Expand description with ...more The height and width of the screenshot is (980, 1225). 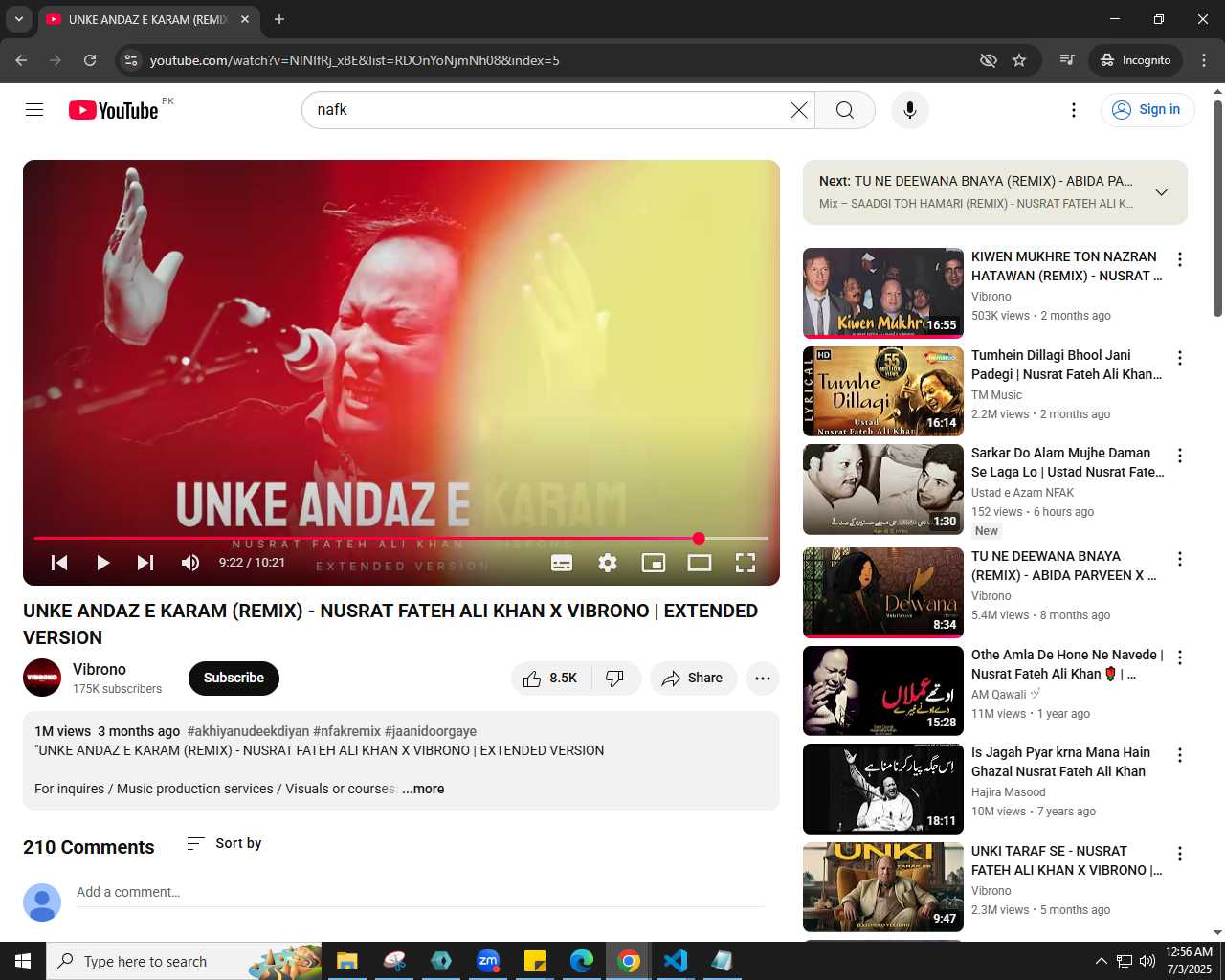click(423, 789)
